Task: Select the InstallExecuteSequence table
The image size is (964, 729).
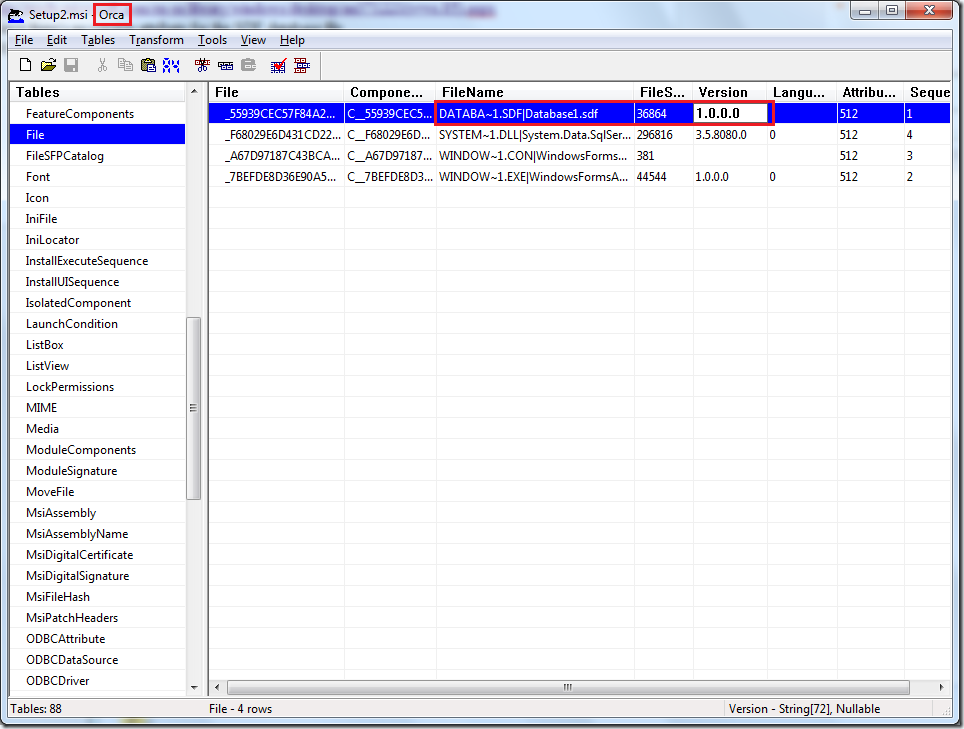Action: (87, 261)
